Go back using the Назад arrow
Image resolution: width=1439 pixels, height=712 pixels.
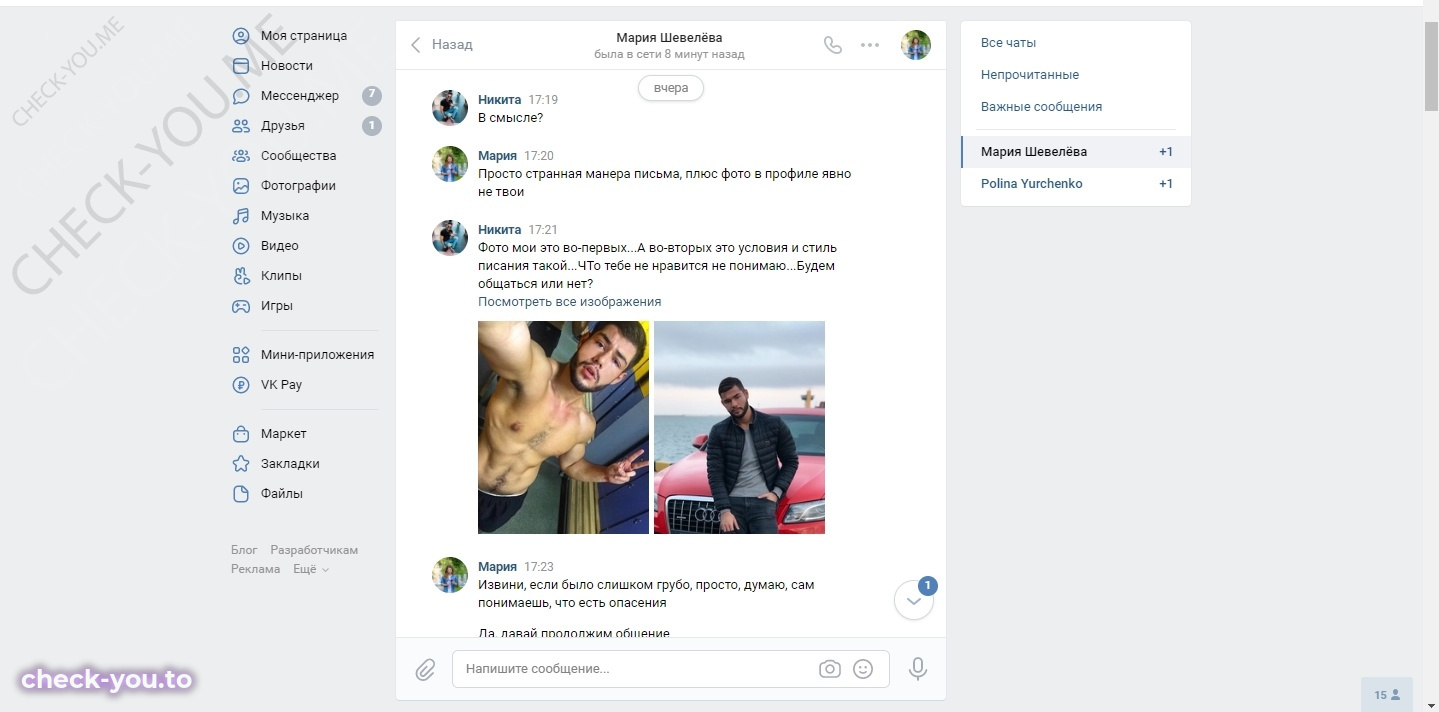click(441, 45)
